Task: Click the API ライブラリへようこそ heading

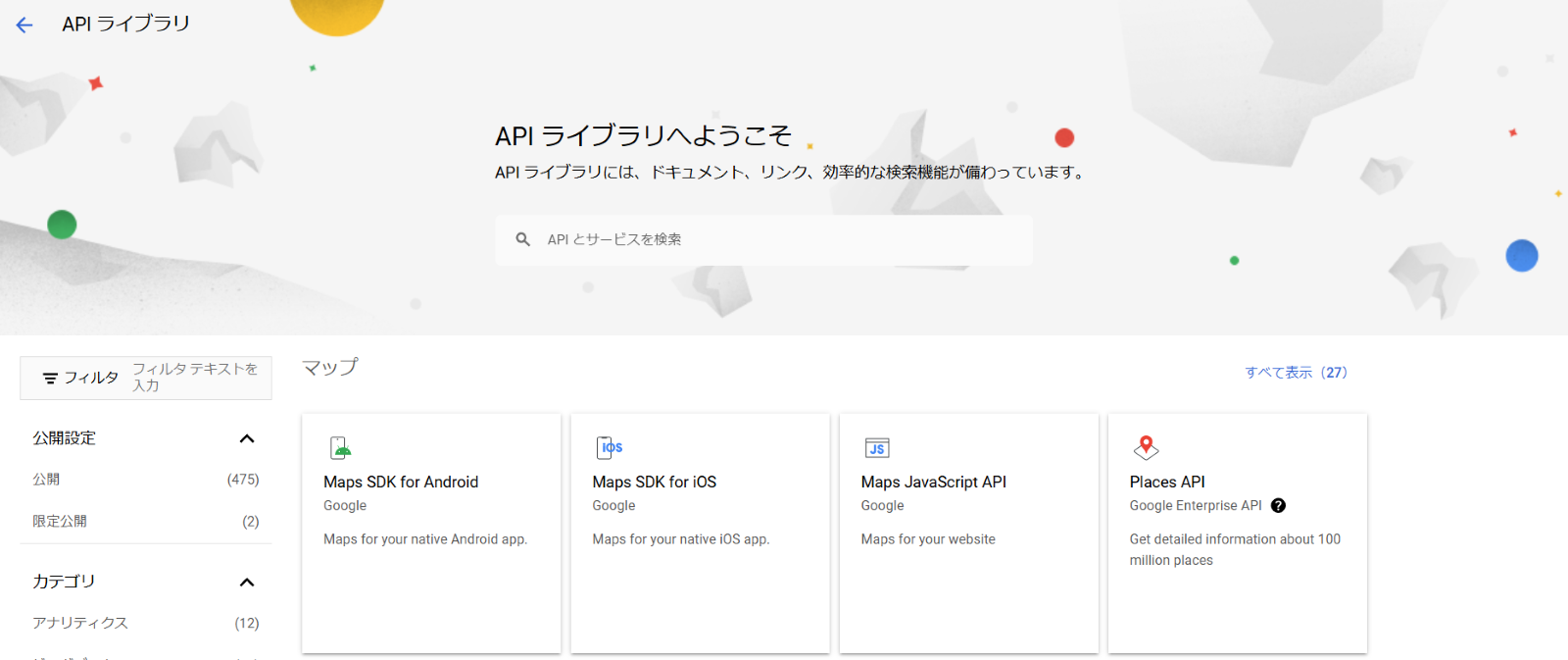Action: click(x=644, y=135)
